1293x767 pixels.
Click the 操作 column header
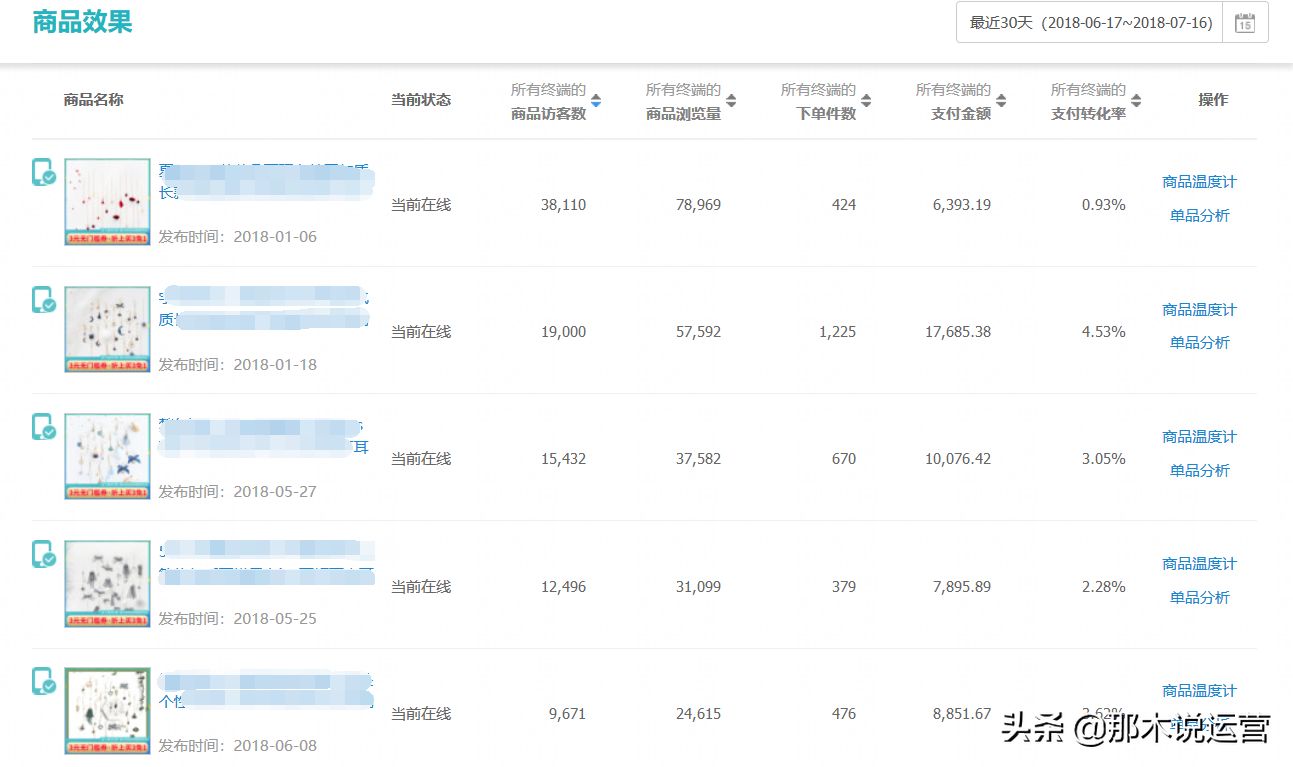pyautogui.click(x=1213, y=100)
